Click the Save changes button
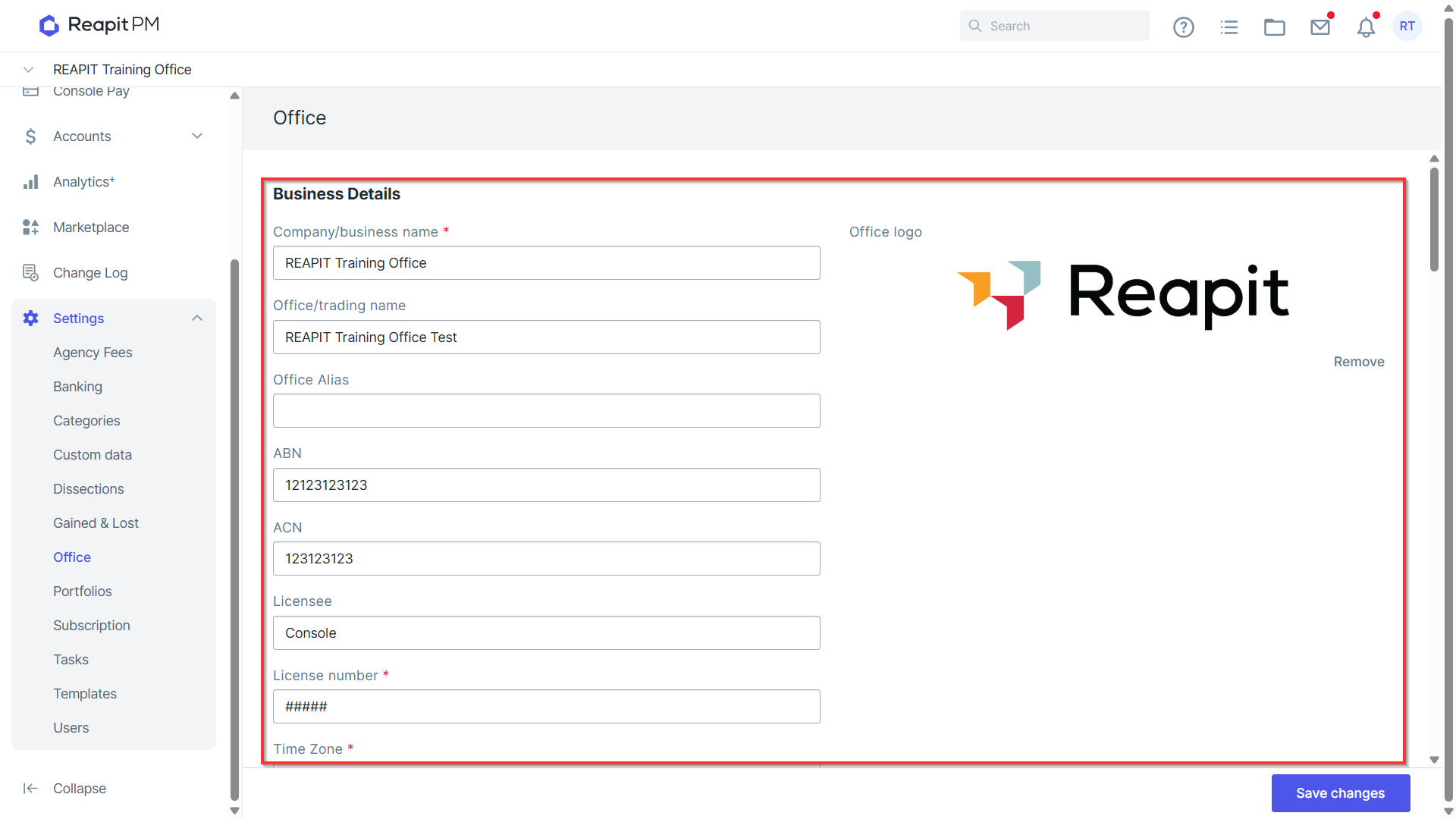The image size is (1456, 819). (1340, 792)
